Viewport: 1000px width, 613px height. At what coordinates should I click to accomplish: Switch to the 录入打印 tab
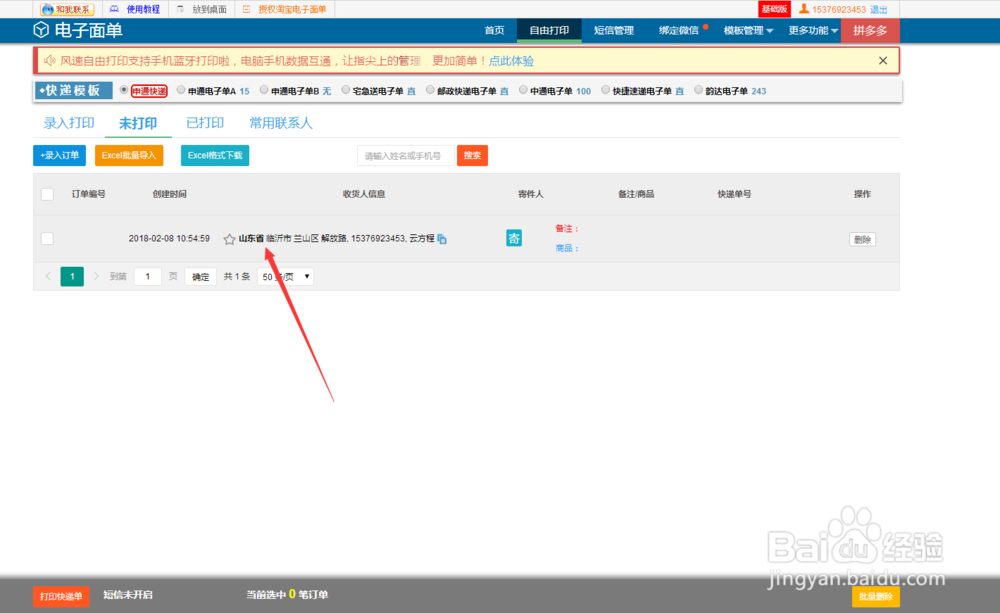click(69, 123)
